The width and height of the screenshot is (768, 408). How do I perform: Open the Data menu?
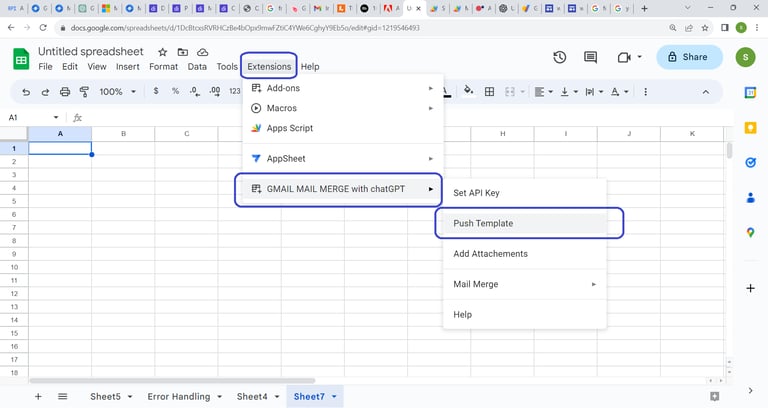[197, 67]
